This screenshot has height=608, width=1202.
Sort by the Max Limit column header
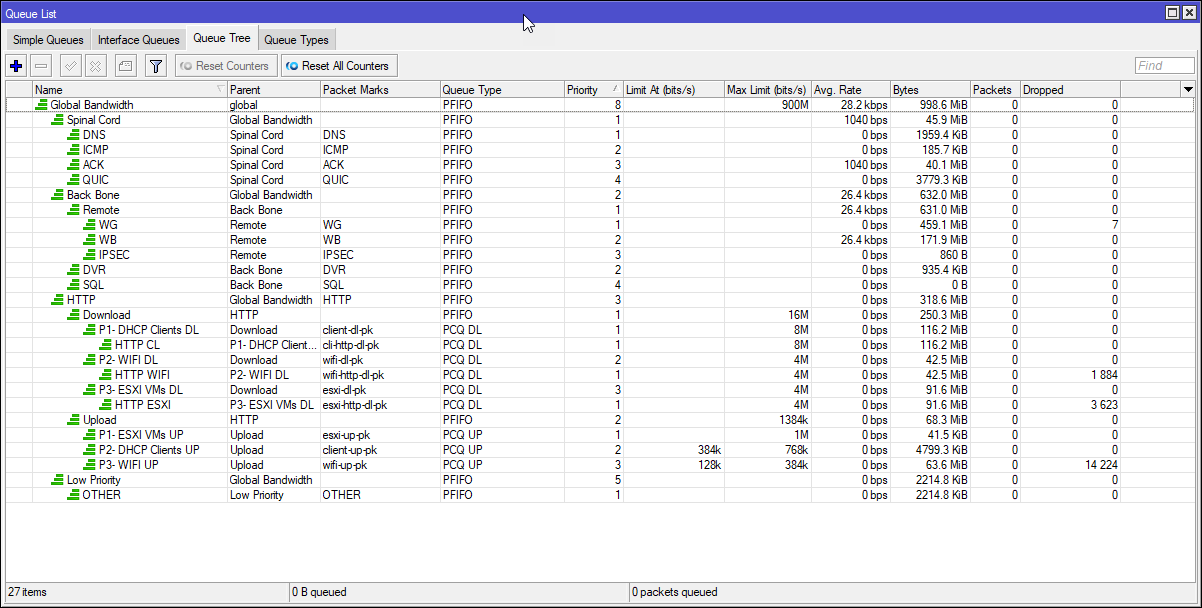767,90
